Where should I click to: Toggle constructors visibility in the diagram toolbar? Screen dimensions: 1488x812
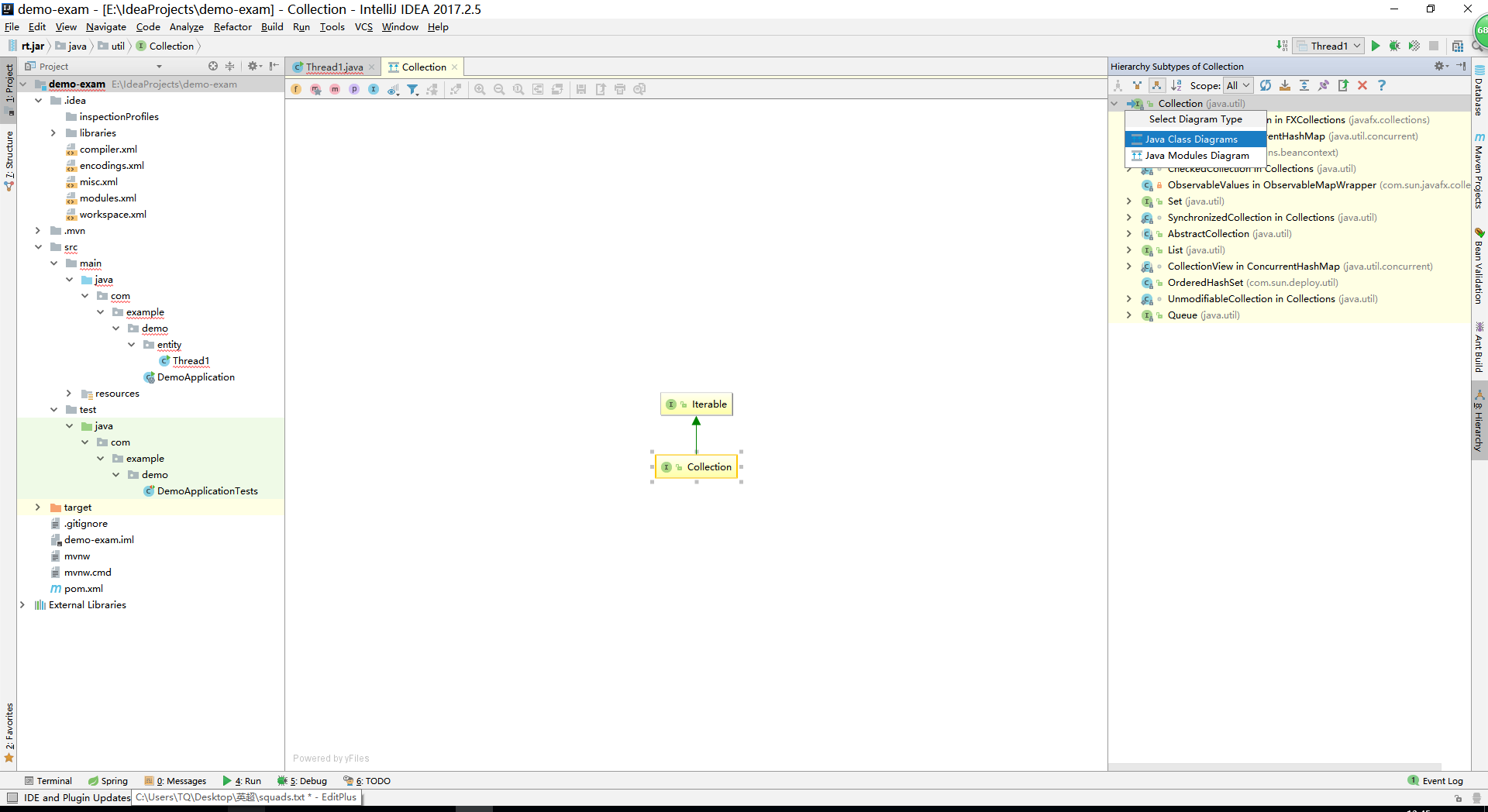[315, 89]
